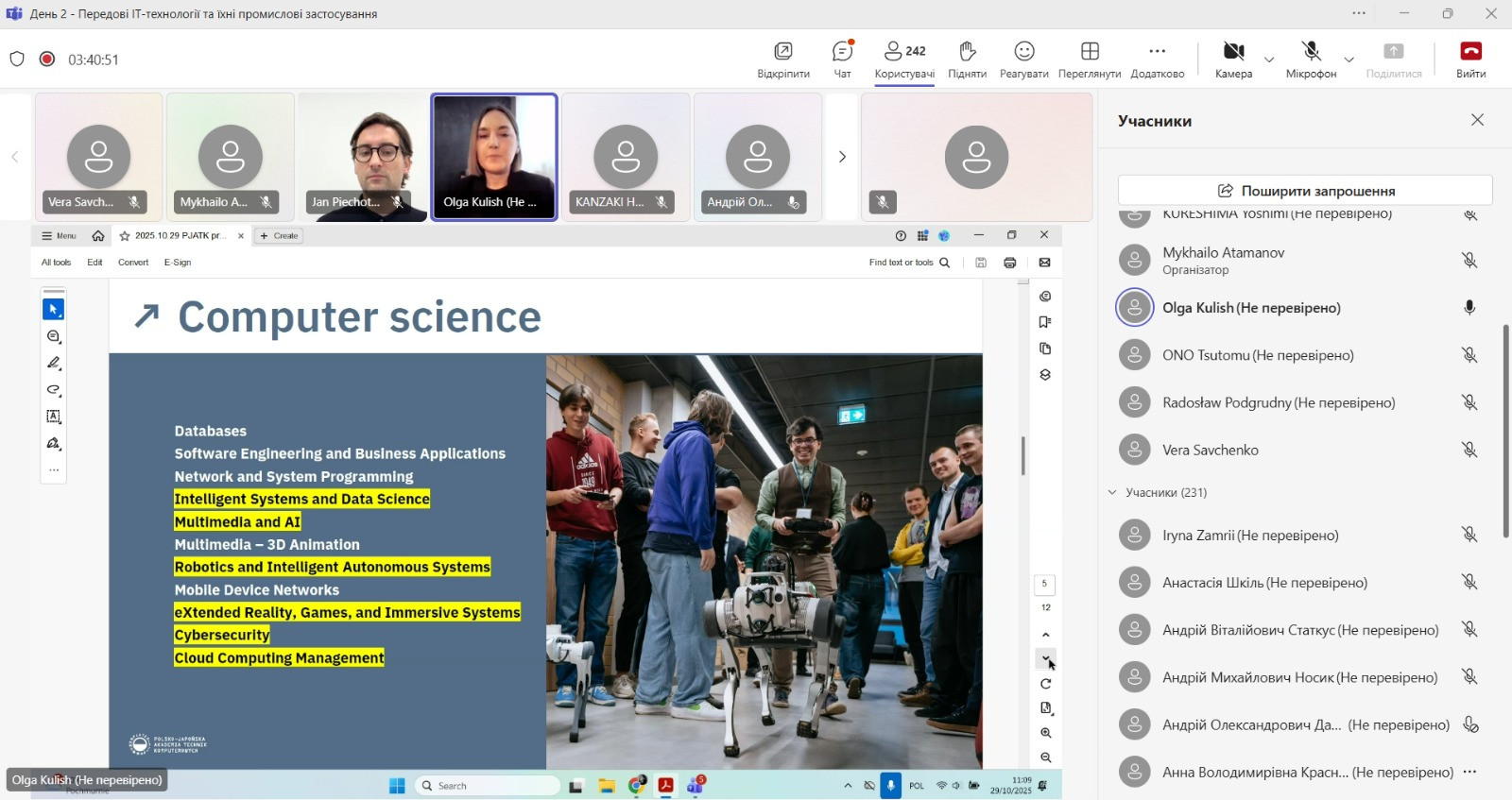Collapse the Participants (231) section
The height and width of the screenshot is (800, 1512).
pos(1112,492)
